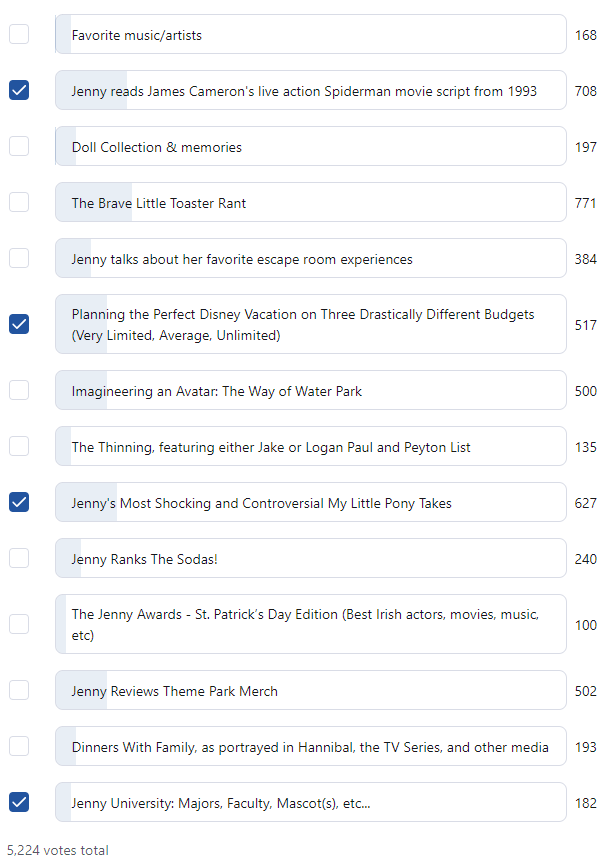This screenshot has width=613, height=862.
Task: Click the Imagineering an Avatar Park option bar
Action: [x=311, y=390]
